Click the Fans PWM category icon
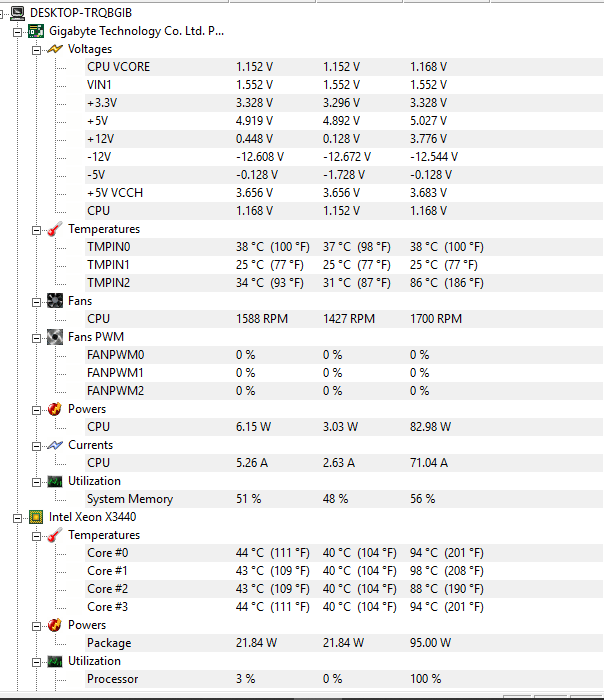The height and width of the screenshot is (700, 604). click(55, 337)
